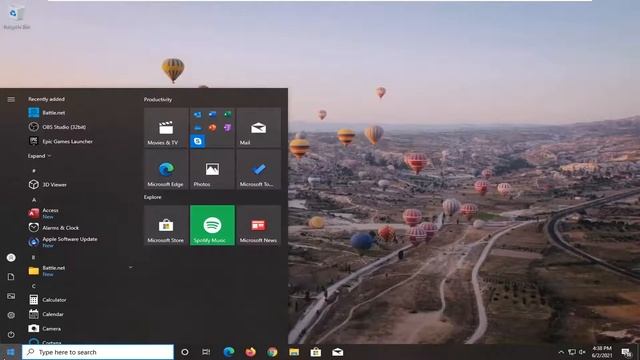The image size is (640, 360).
Task: Launch Chrome from the taskbar
Action: pos(272,352)
